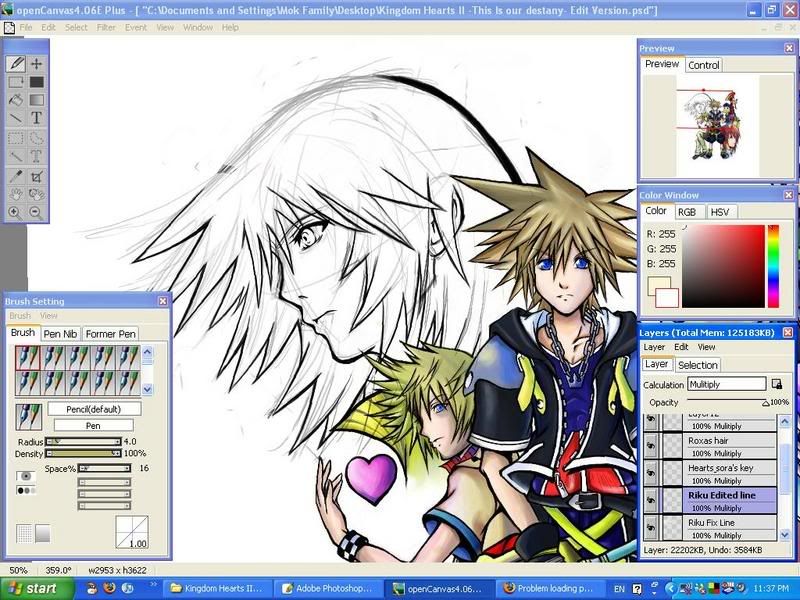The image size is (800, 600).
Task: Select the rotate canvas hand tool
Action: pyautogui.click(x=36, y=194)
